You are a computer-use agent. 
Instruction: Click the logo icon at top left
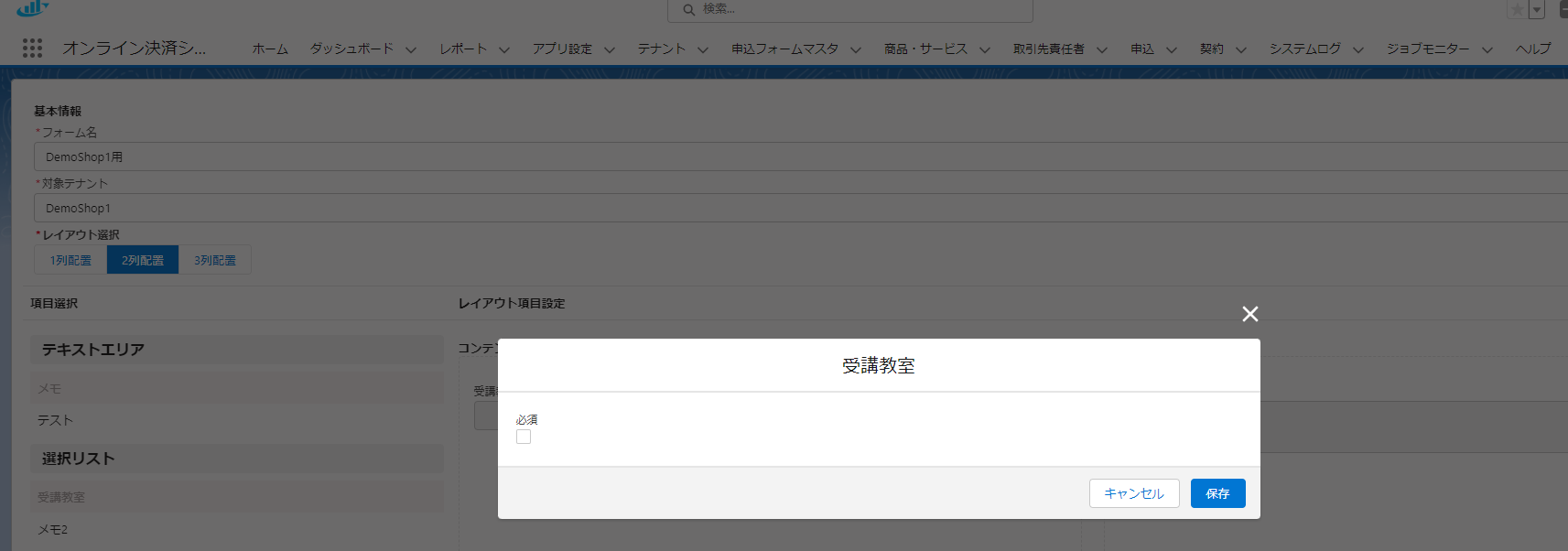31,8
